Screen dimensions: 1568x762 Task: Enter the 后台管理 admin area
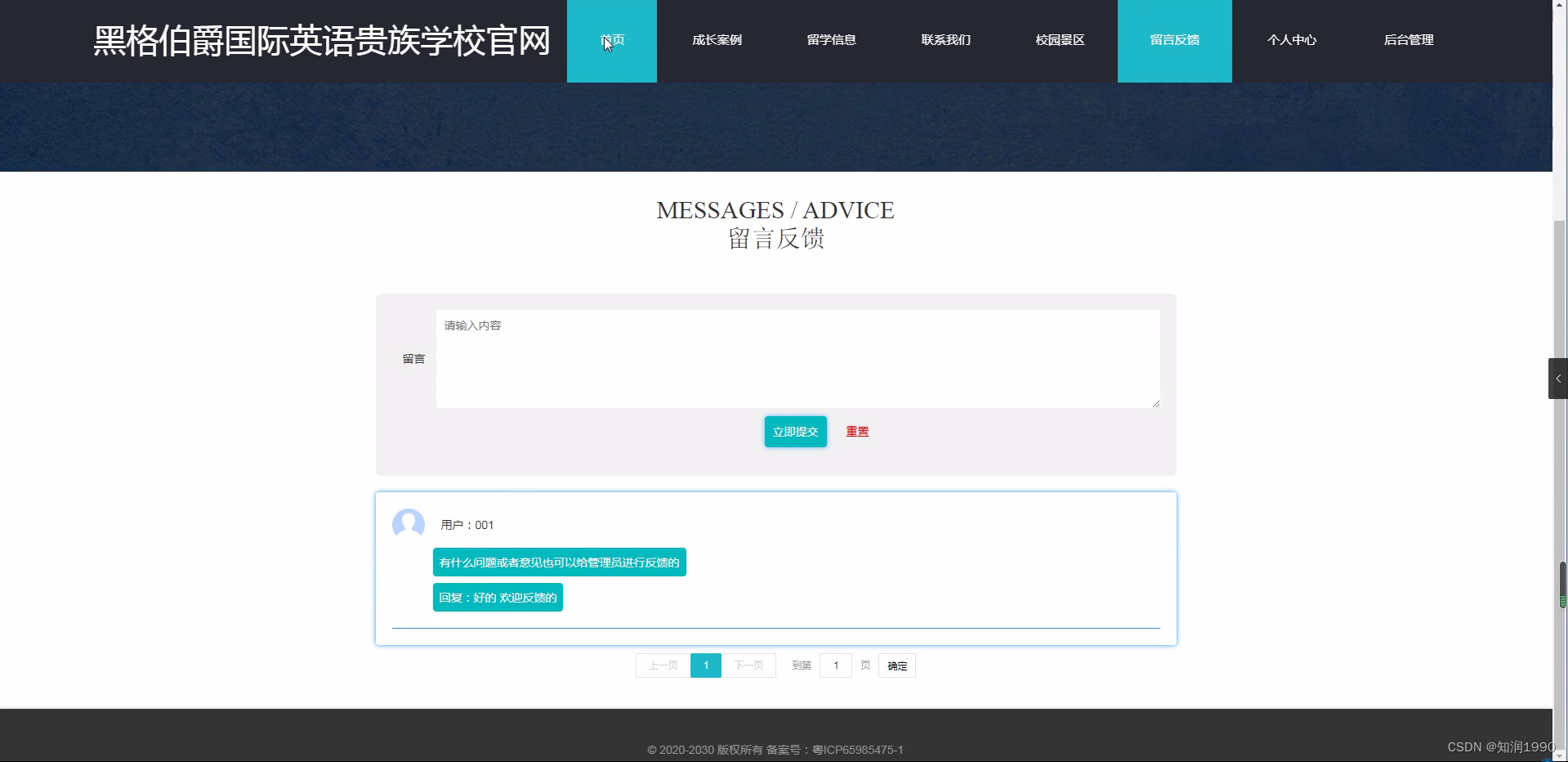click(x=1409, y=40)
